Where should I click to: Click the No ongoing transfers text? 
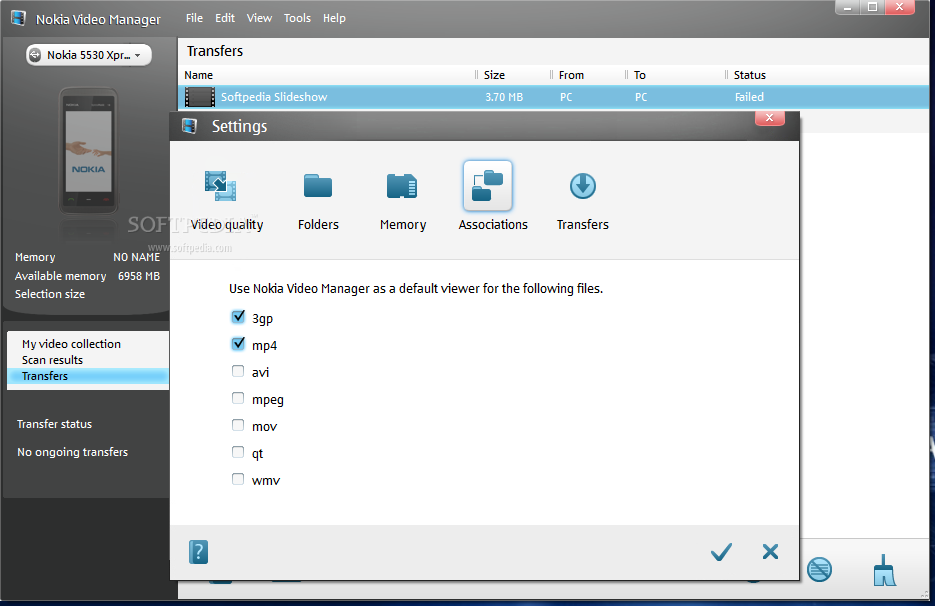[73, 452]
